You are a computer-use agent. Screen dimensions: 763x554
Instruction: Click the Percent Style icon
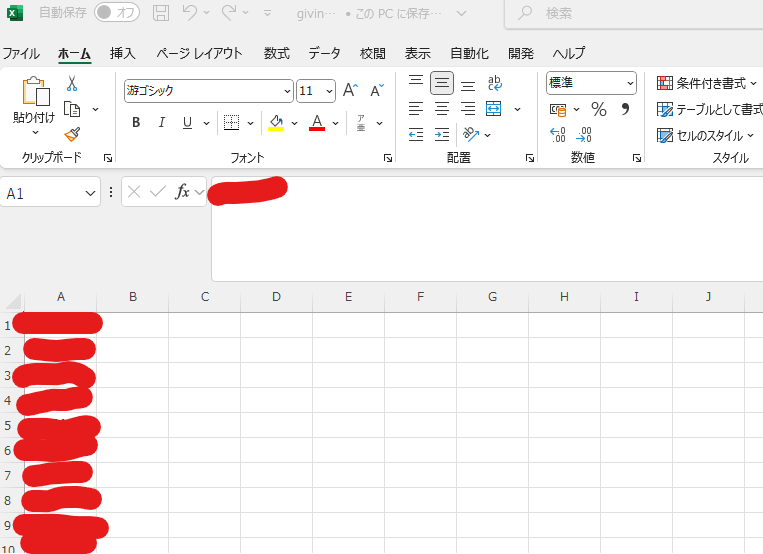pos(599,109)
